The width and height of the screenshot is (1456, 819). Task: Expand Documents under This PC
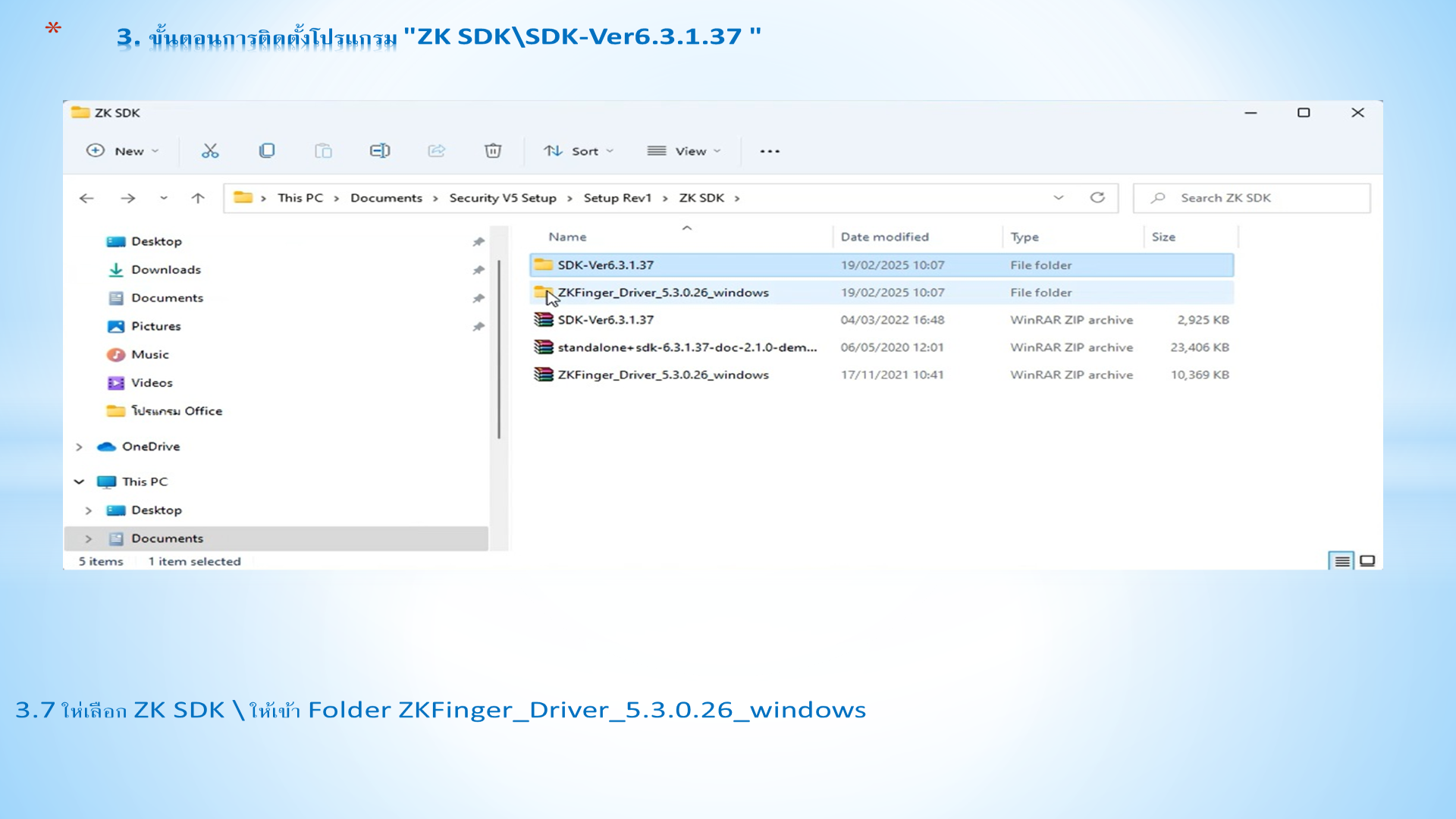click(89, 538)
